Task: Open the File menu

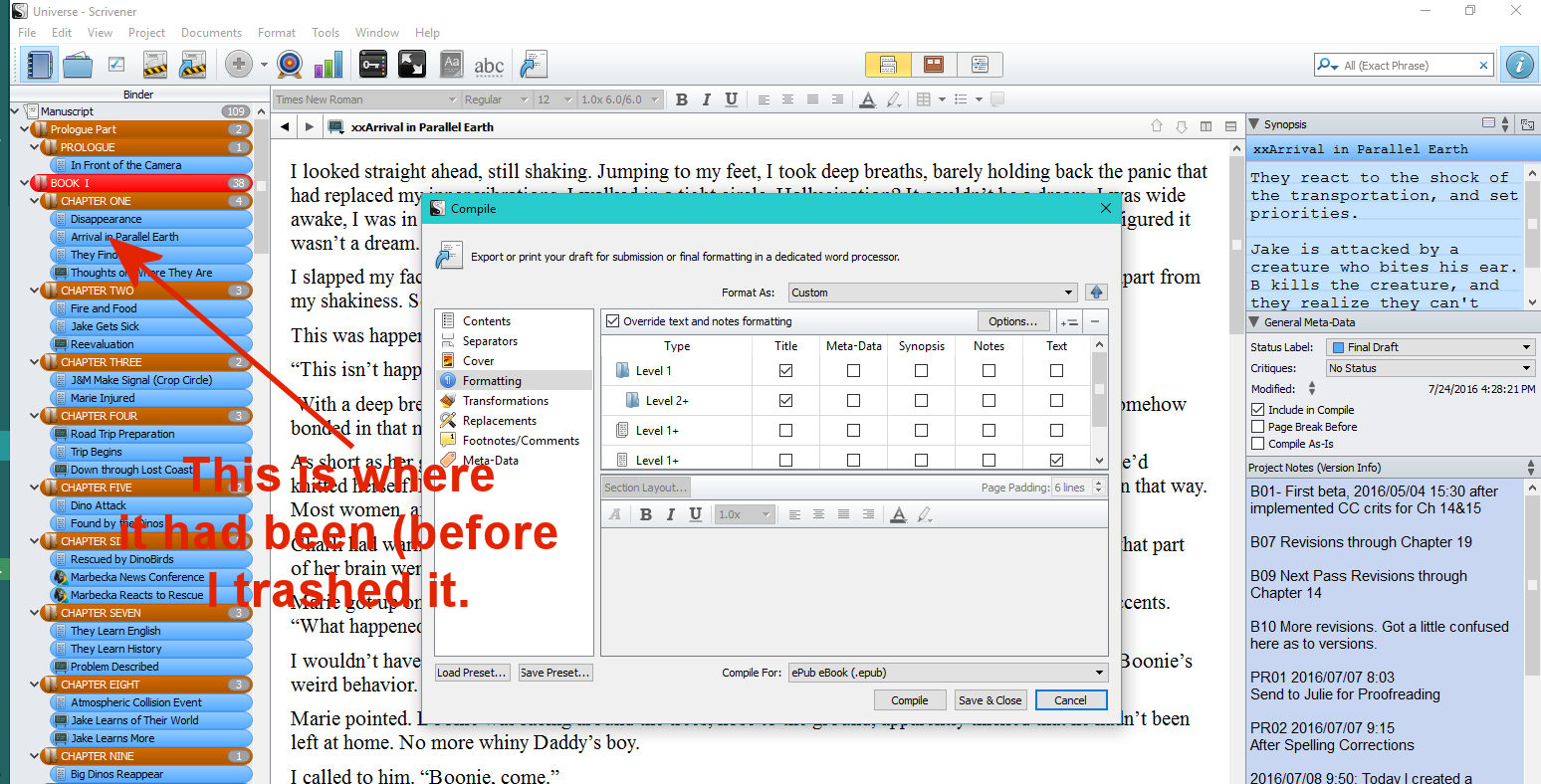Action: click(x=27, y=33)
